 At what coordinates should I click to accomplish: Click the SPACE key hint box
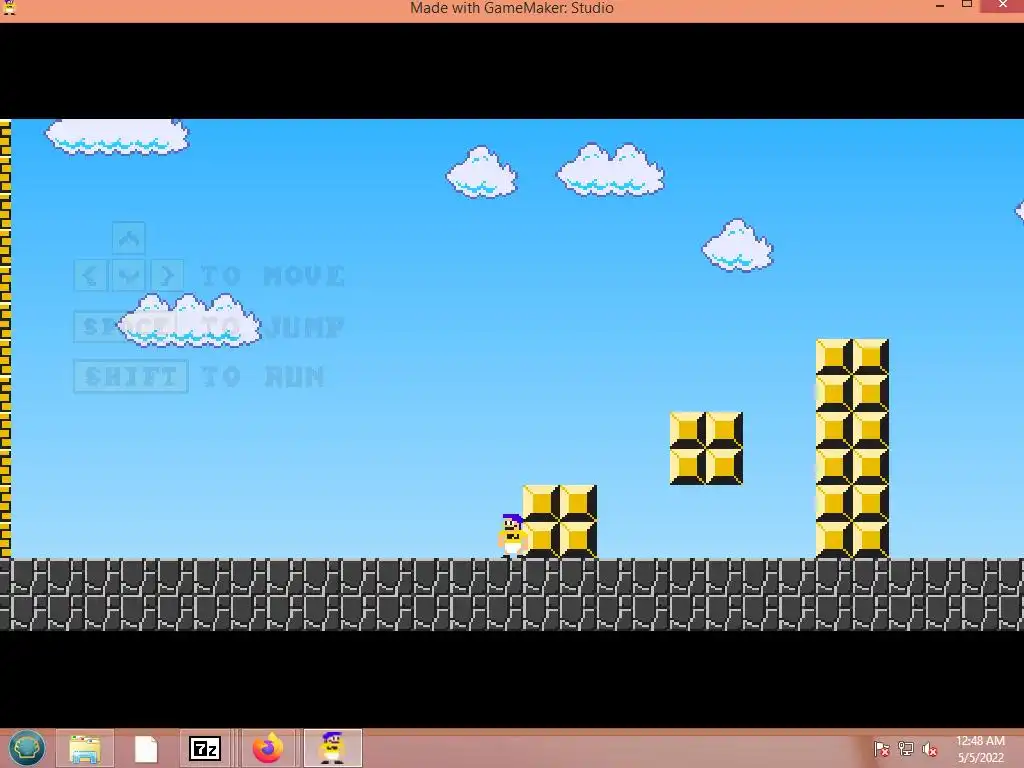point(124,326)
